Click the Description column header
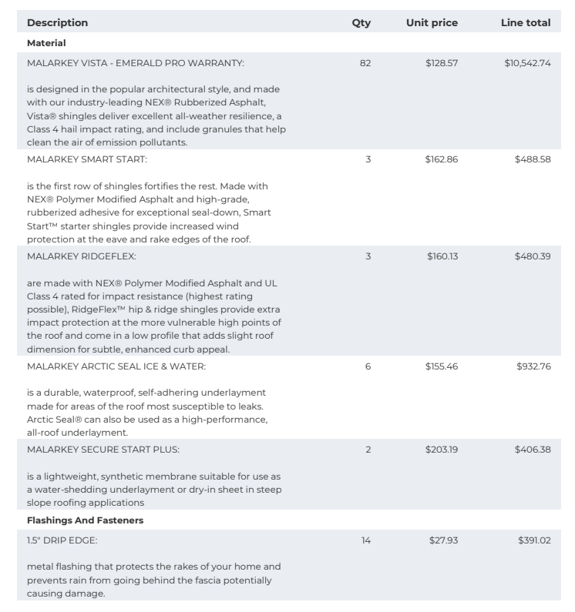575x612 pixels. point(57,23)
